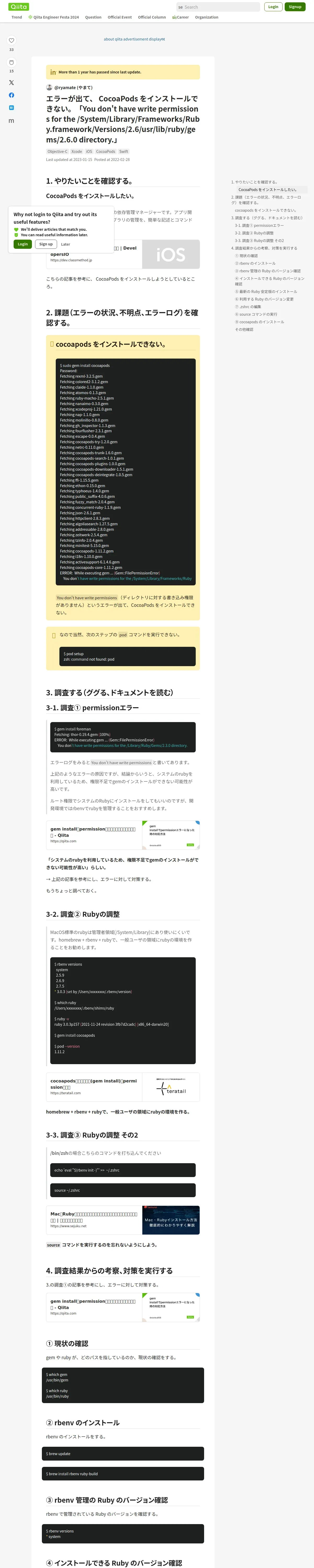Click the '$ brew install rbenv ruby-build' code block
The width and height of the screenshot is (314, 1568).
tap(123, 1474)
